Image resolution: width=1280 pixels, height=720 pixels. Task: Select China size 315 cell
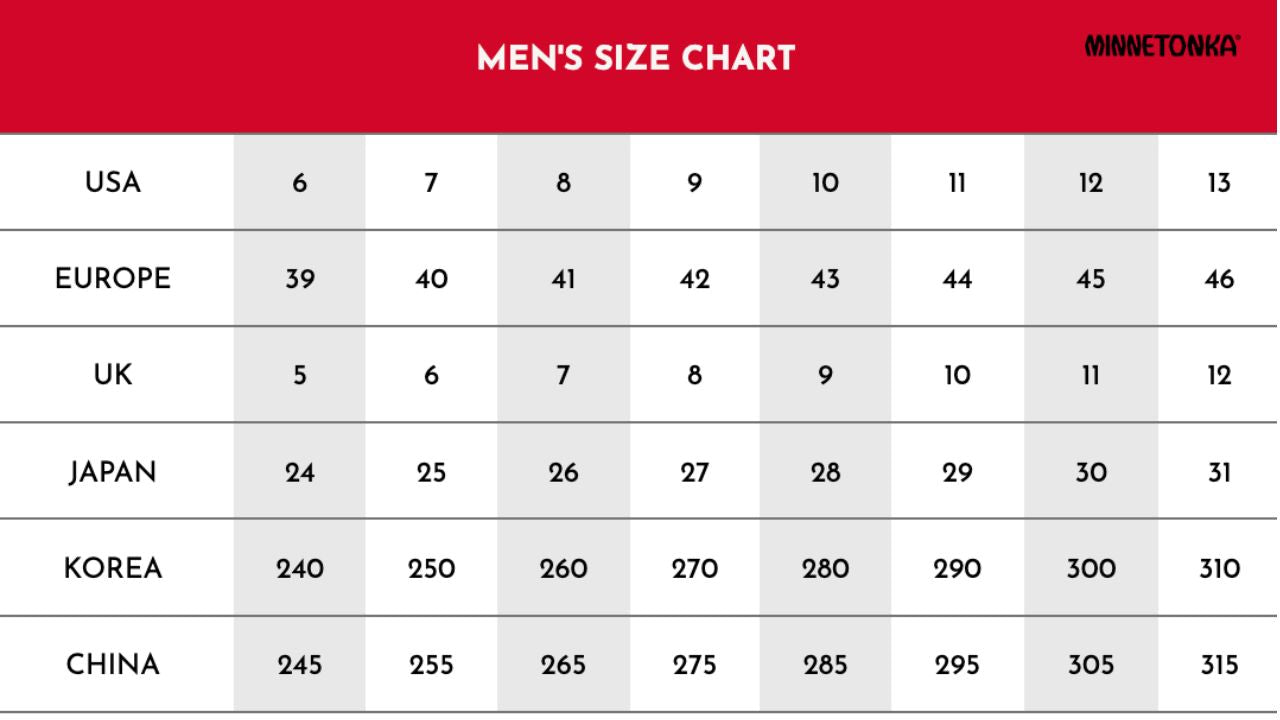tap(1220, 665)
